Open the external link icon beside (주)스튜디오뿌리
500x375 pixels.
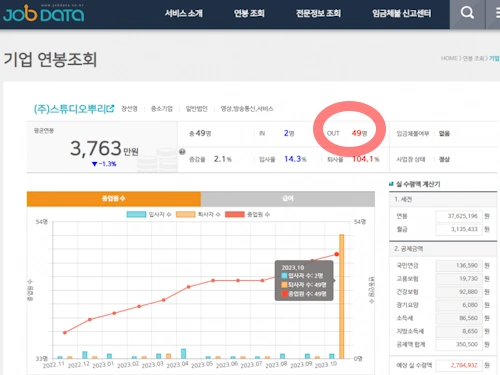coord(111,108)
